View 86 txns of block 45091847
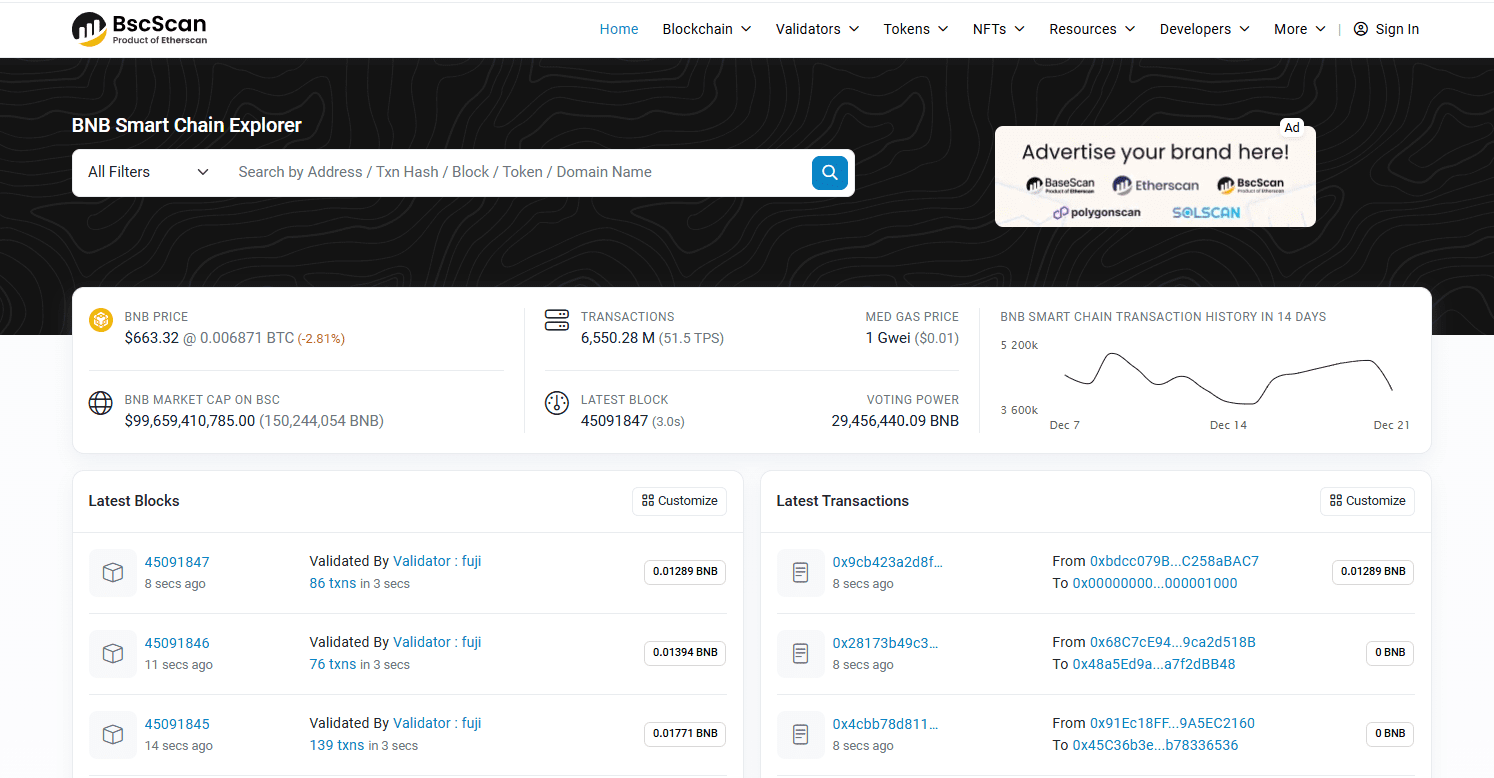Screen dimensions: 1494x778 tap(333, 583)
